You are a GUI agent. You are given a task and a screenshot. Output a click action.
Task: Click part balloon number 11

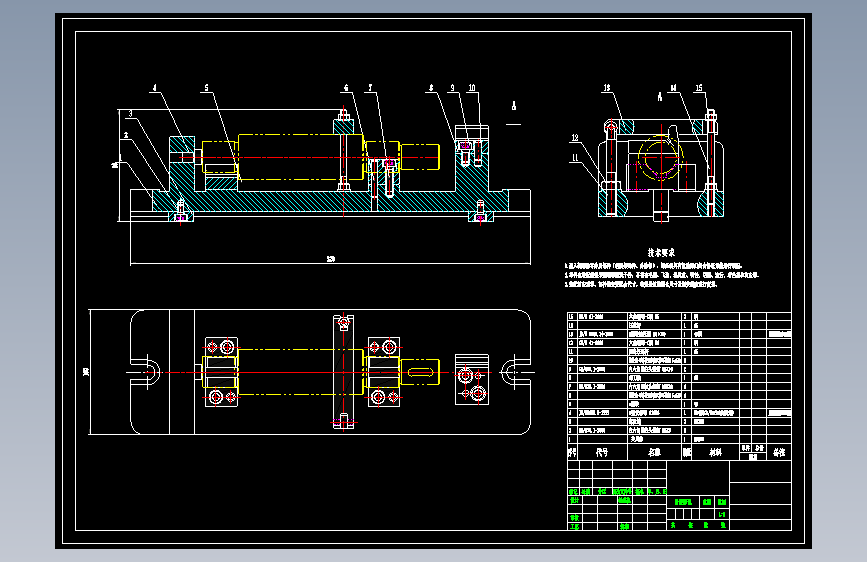pos(575,158)
